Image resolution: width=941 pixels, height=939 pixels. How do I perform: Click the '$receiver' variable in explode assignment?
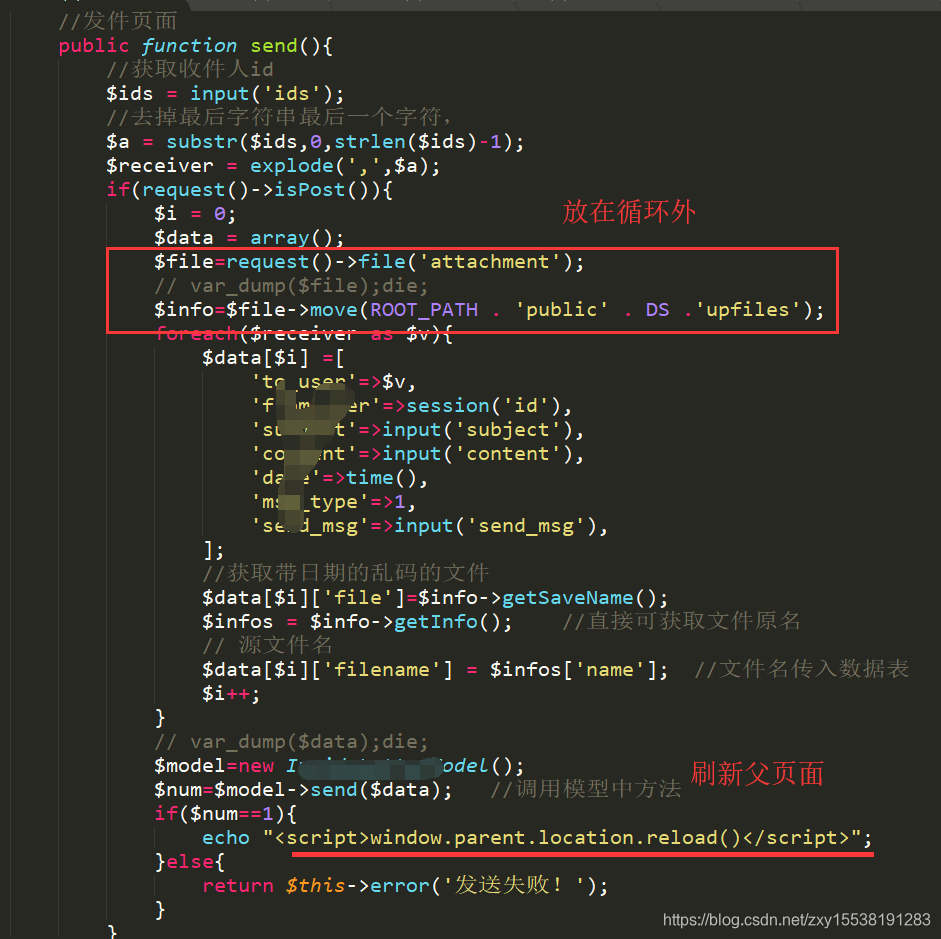tap(160, 166)
